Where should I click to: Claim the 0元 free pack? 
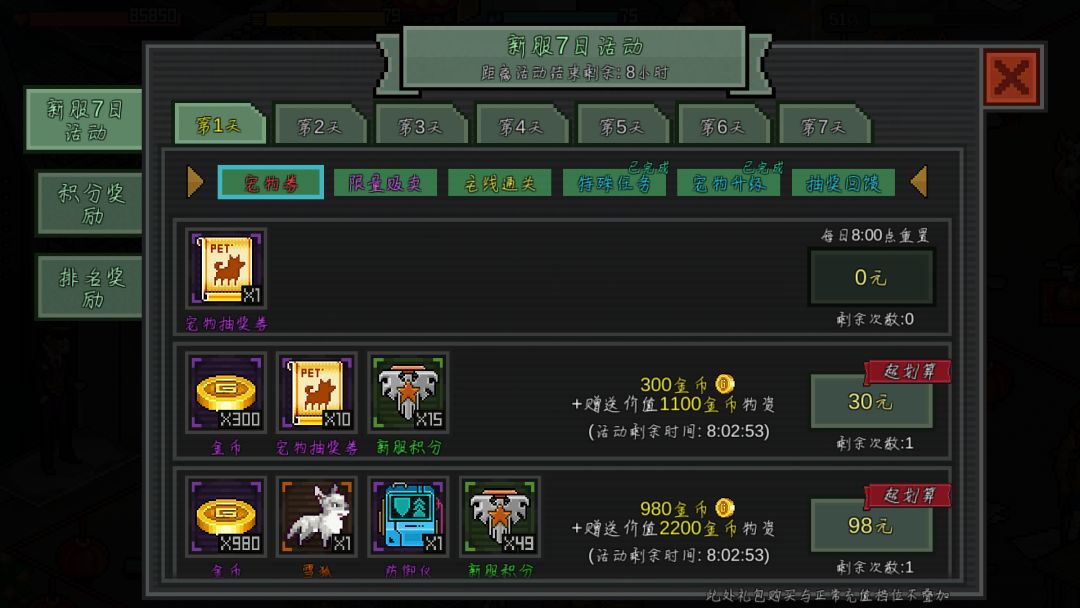871,277
